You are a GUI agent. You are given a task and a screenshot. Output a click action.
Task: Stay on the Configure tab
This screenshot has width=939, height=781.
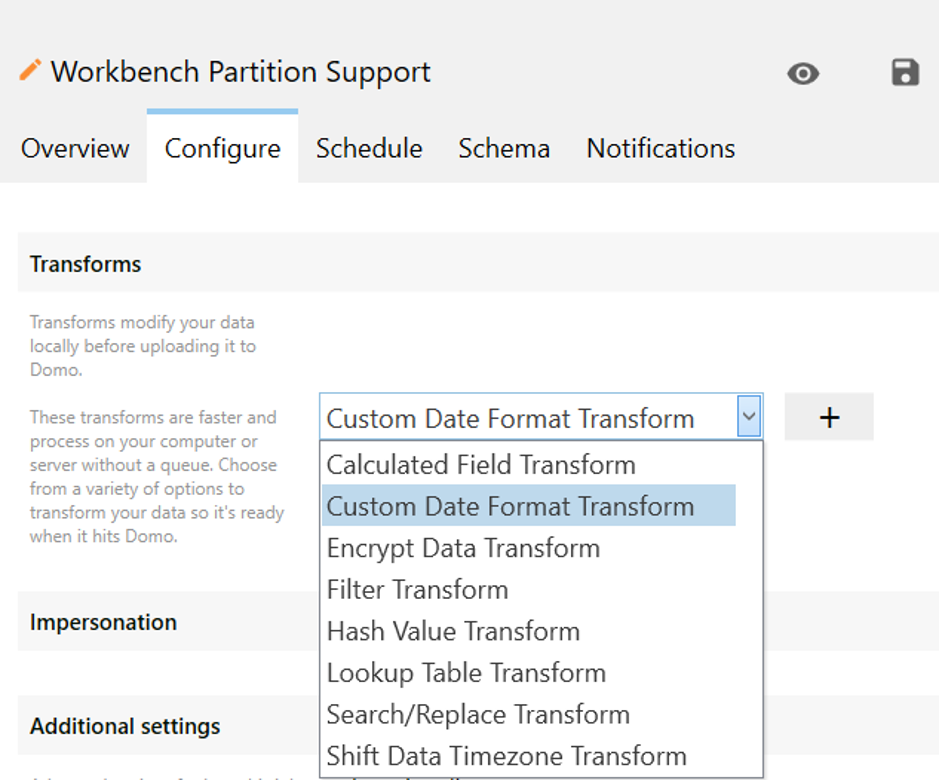point(222,148)
